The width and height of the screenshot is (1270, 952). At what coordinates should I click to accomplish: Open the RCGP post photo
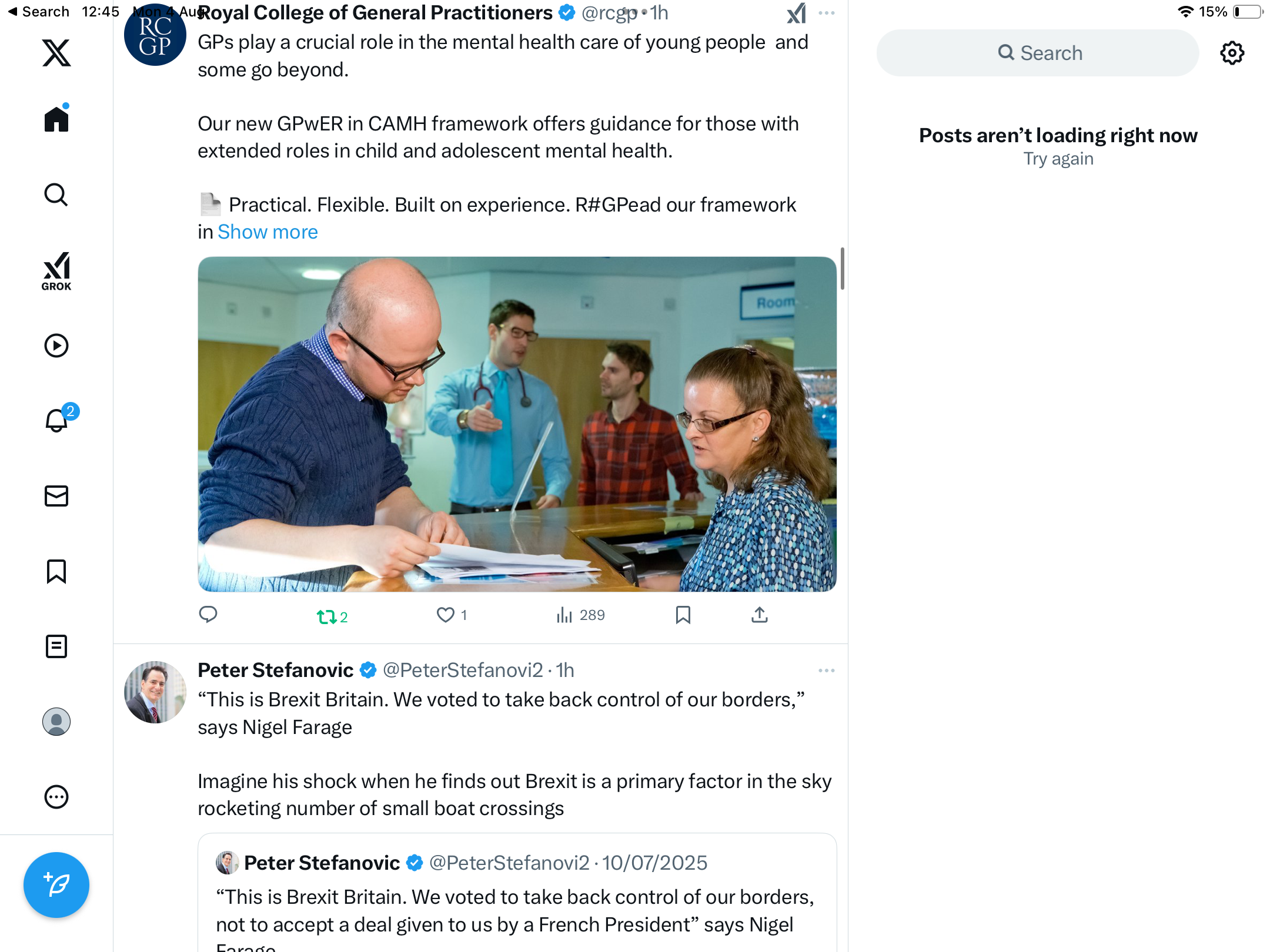(517, 424)
